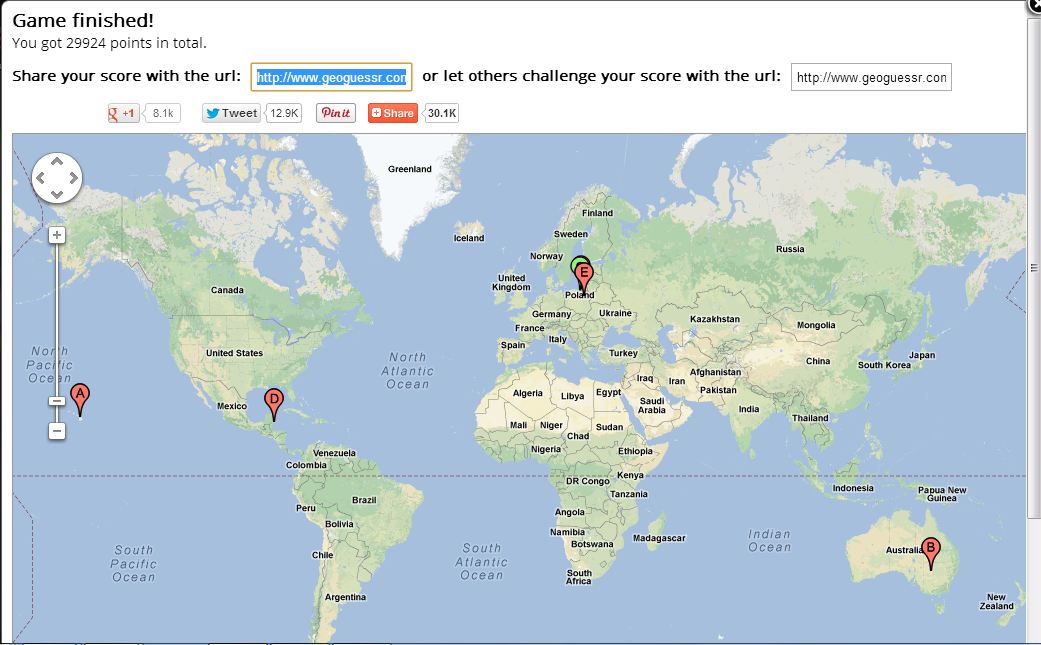This screenshot has width=1041, height=645.
Task: Click the Iceland label on the map
Action: 469,238
